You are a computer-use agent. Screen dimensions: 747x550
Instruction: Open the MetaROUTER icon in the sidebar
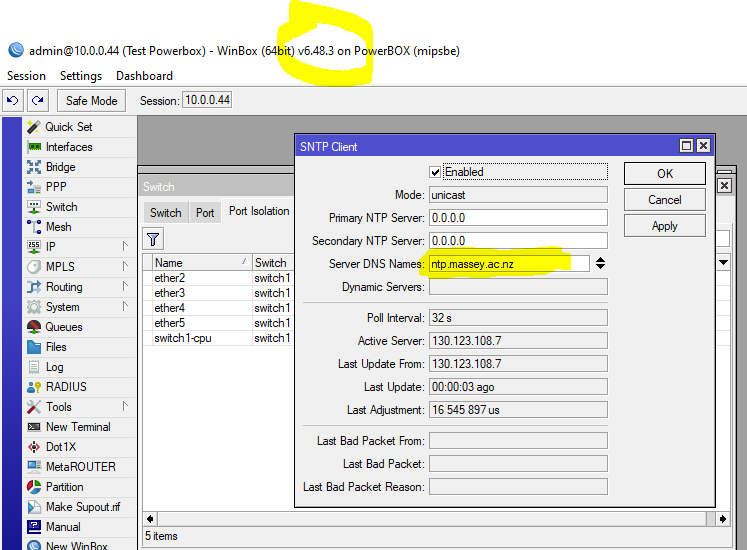click(x=34, y=467)
